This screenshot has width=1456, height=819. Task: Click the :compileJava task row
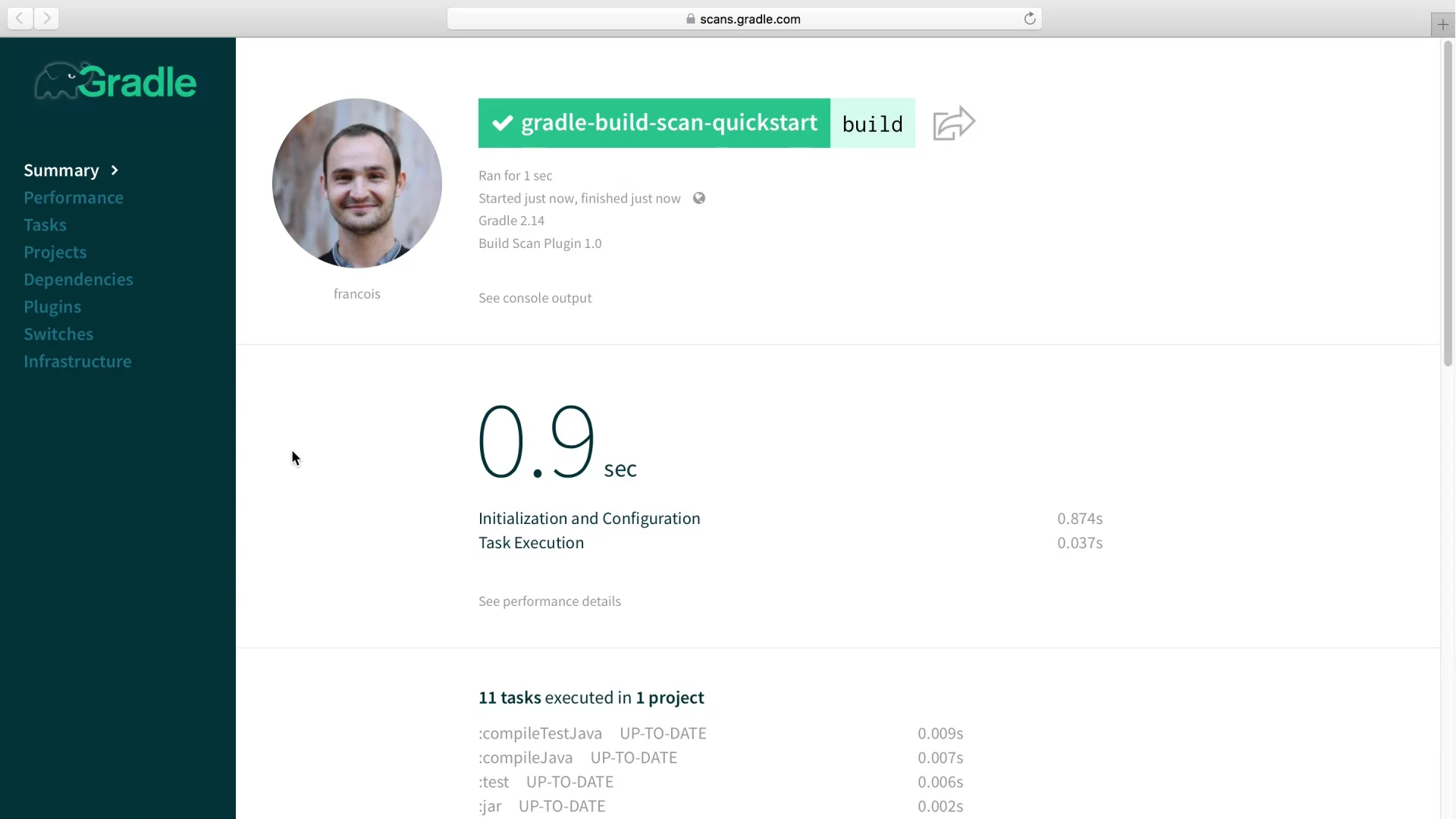[x=720, y=758]
